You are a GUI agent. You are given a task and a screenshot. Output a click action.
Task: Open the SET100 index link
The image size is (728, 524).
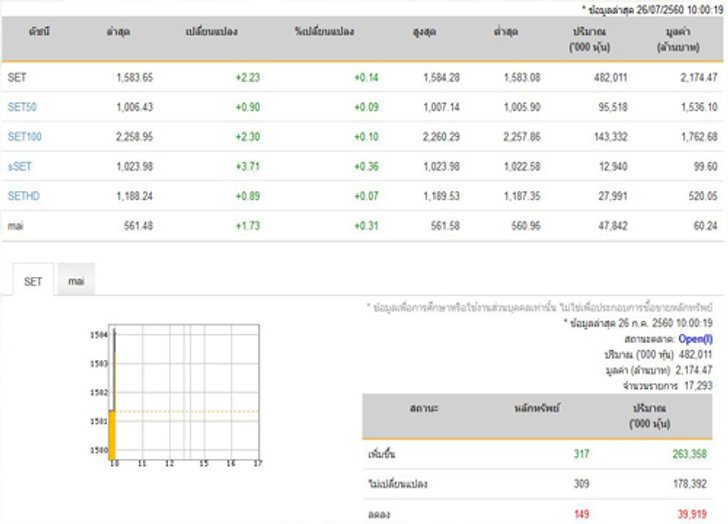pos(25,137)
